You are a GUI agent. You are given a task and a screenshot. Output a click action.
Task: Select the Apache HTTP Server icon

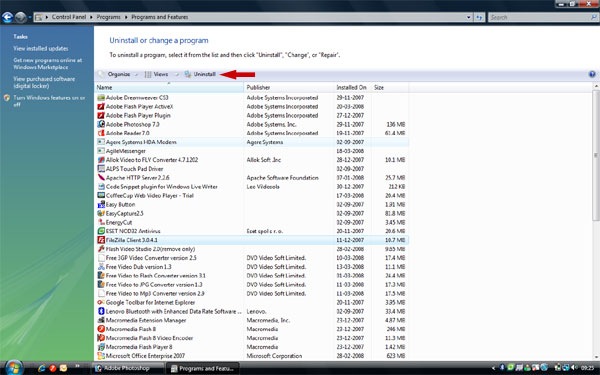(101, 178)
